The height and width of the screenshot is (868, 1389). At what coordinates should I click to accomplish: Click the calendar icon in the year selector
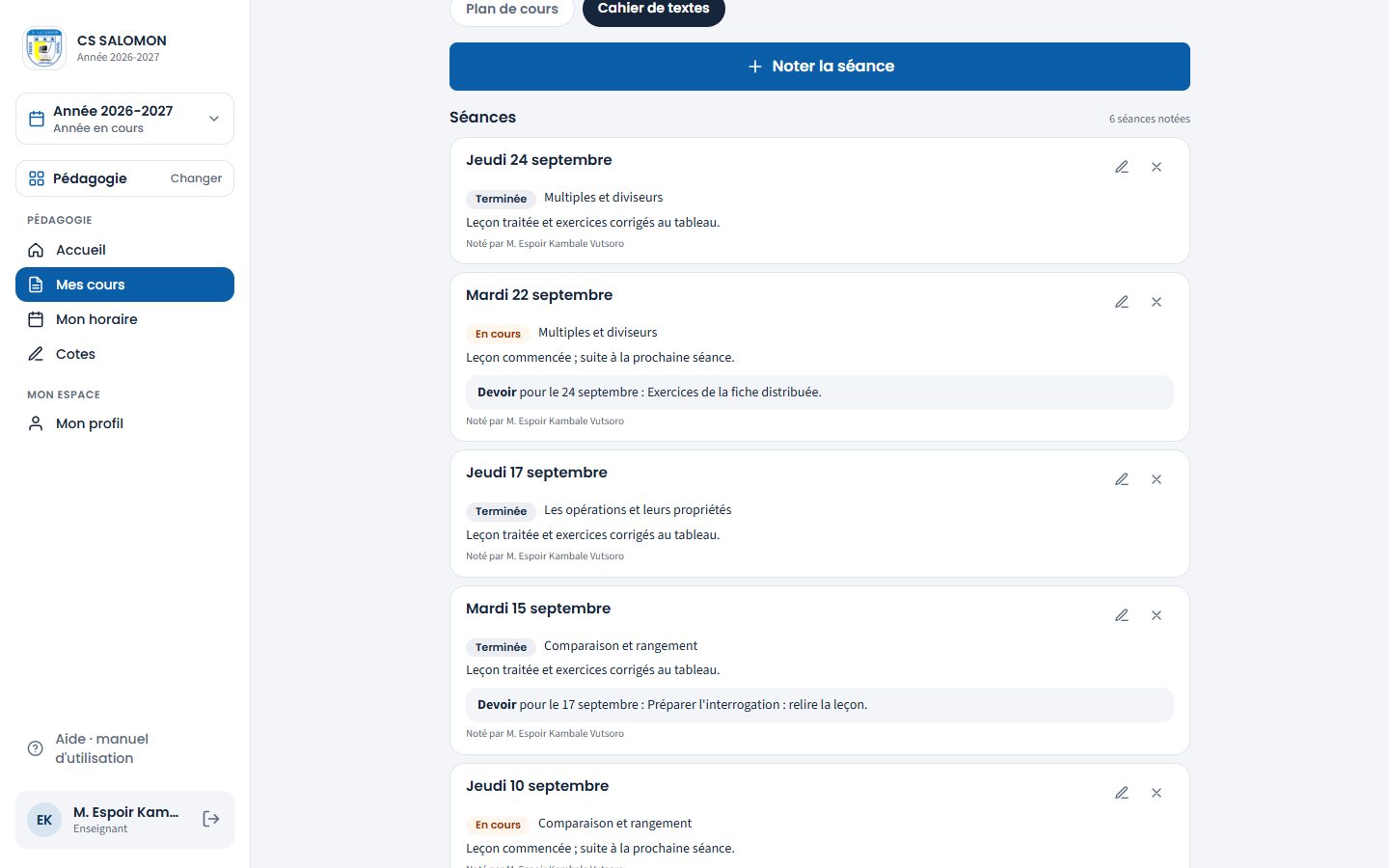click(37, 119)
